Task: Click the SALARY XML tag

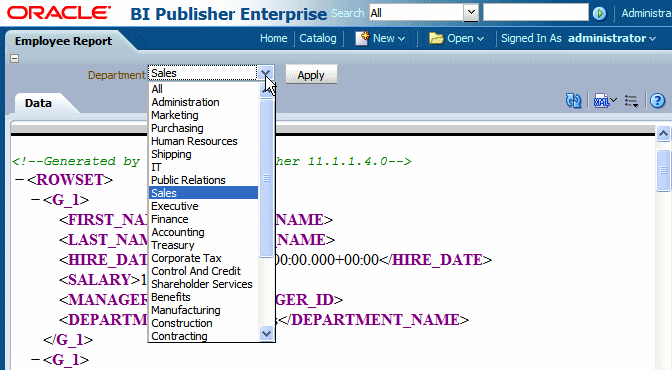Action: coord(100,280)
